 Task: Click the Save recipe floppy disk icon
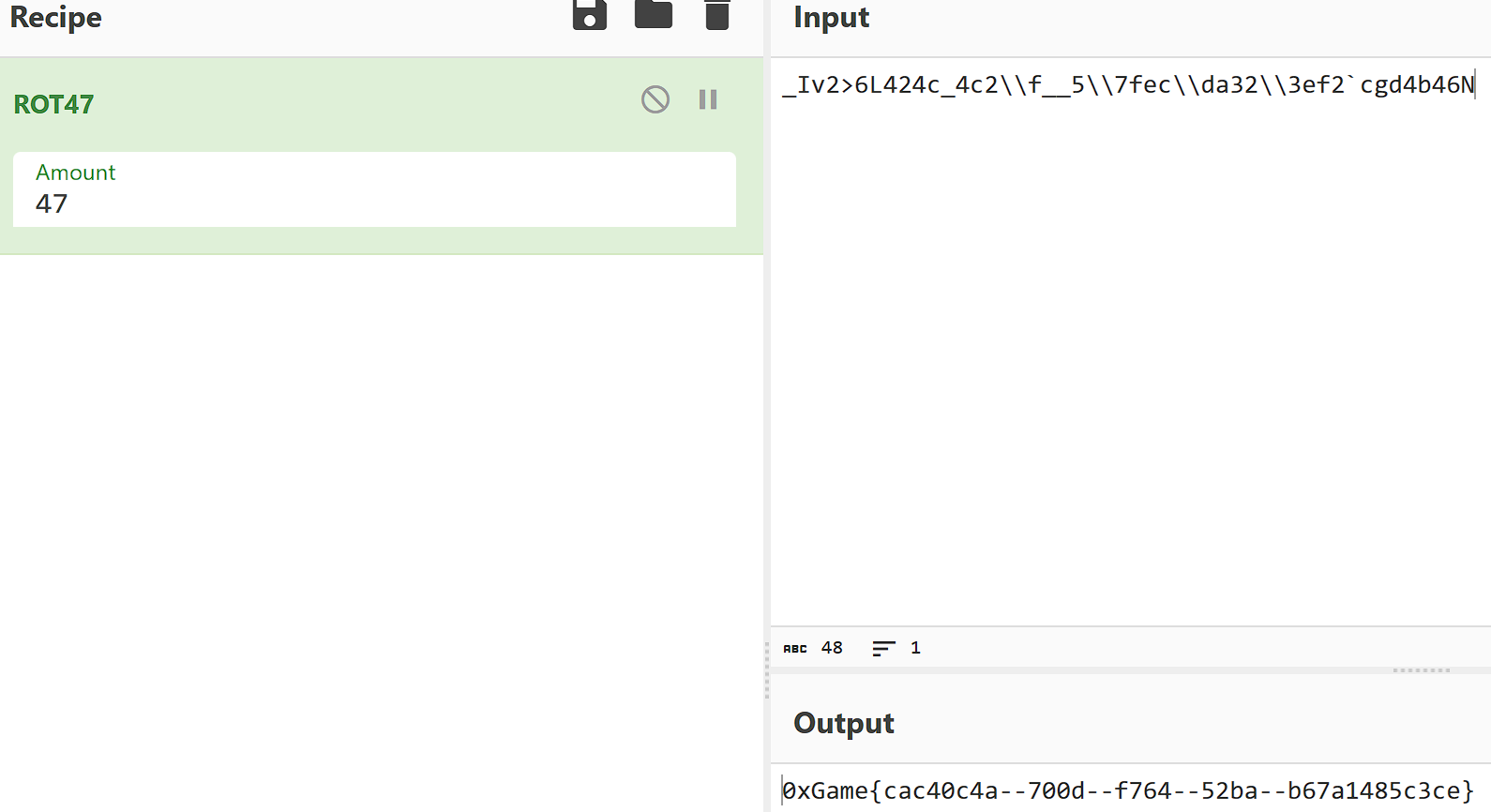(590, 15)
